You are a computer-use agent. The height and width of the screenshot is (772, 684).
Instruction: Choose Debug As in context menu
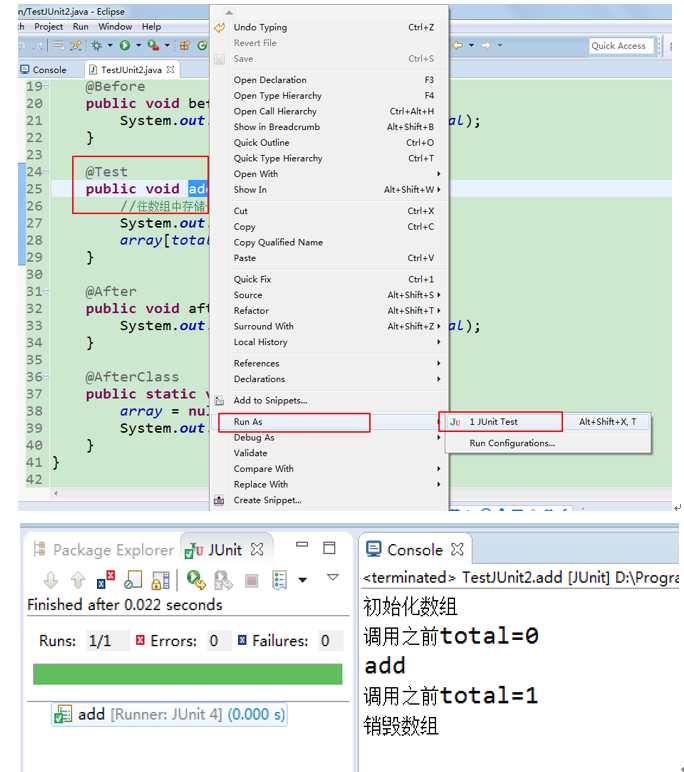pos(329,438)
